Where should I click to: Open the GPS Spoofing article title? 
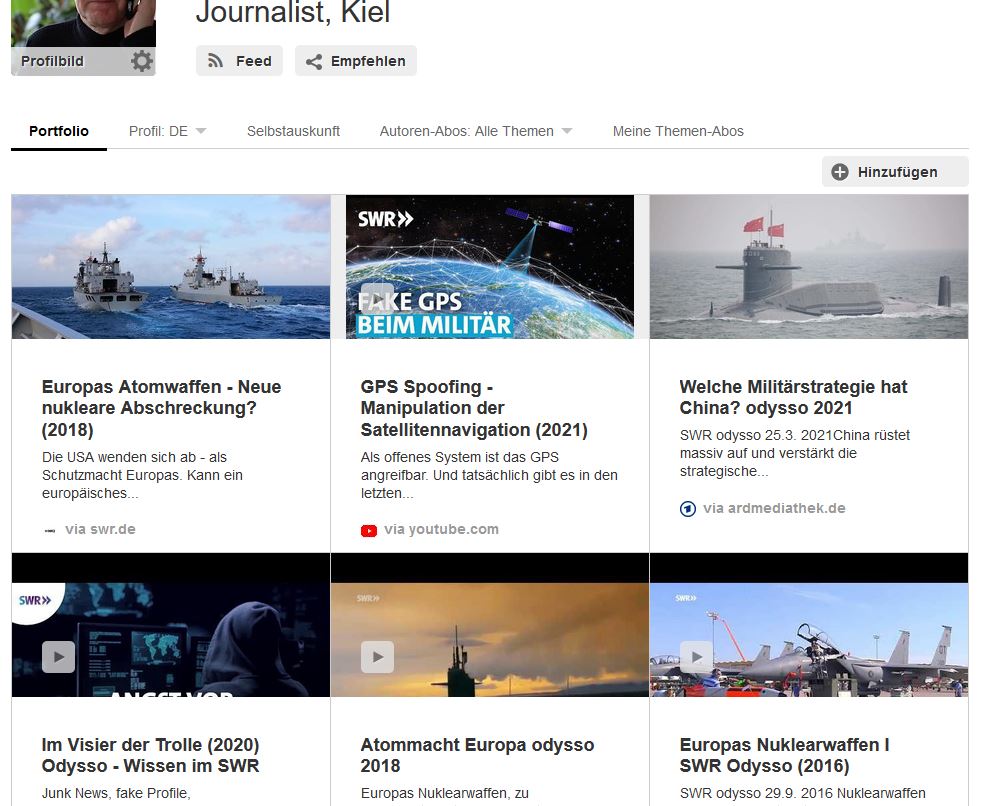[x=473, y=408]
